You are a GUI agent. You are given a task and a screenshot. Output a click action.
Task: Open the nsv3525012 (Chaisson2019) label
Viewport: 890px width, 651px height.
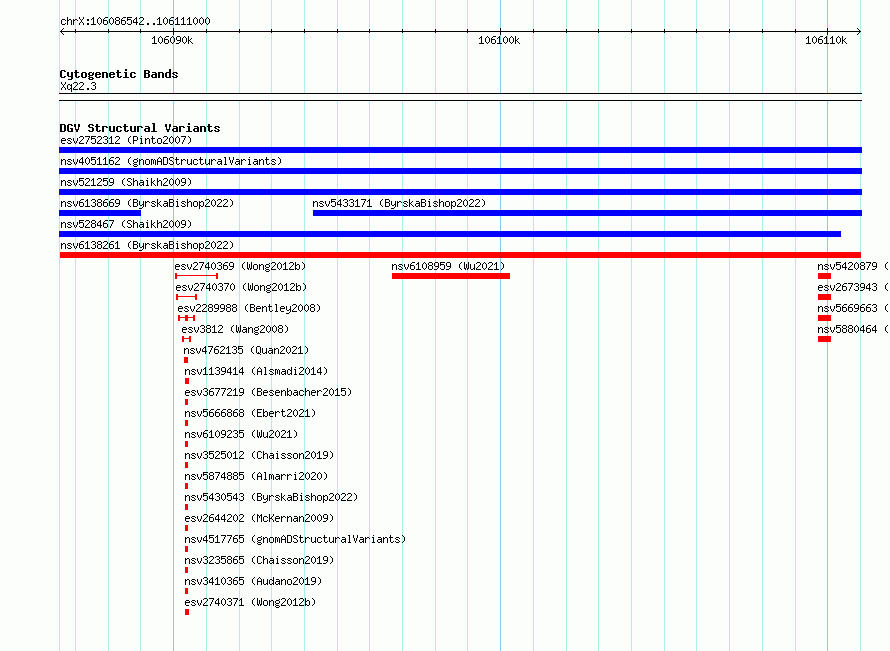(259, 455)
